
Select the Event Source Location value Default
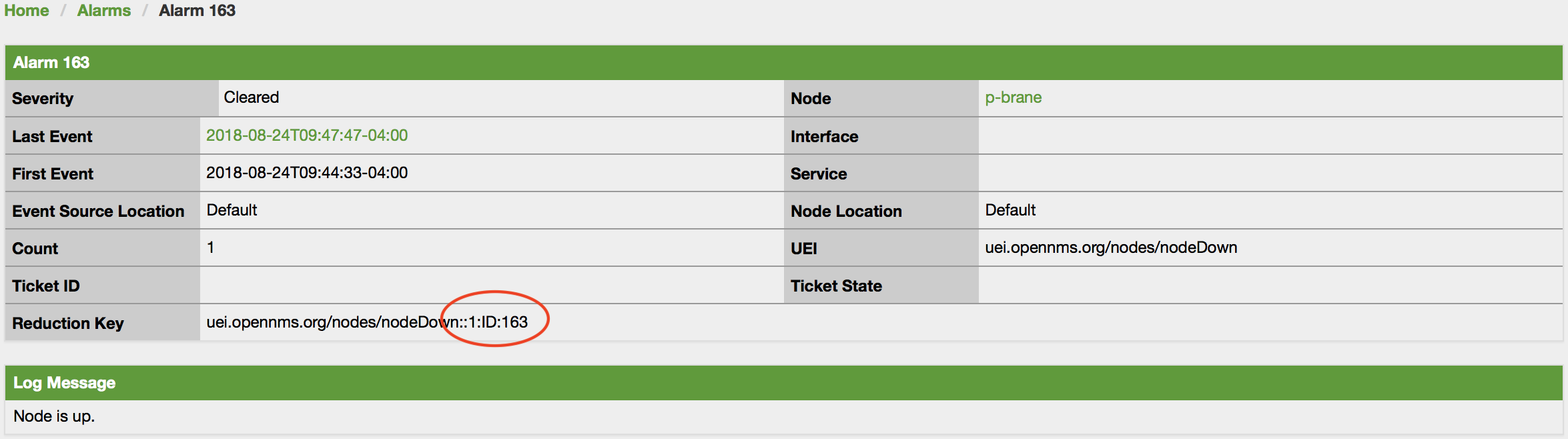232,209
